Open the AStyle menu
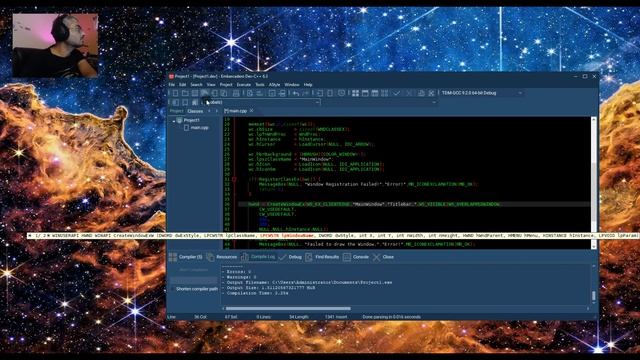 pyautogui.click(x=274, y=85)
